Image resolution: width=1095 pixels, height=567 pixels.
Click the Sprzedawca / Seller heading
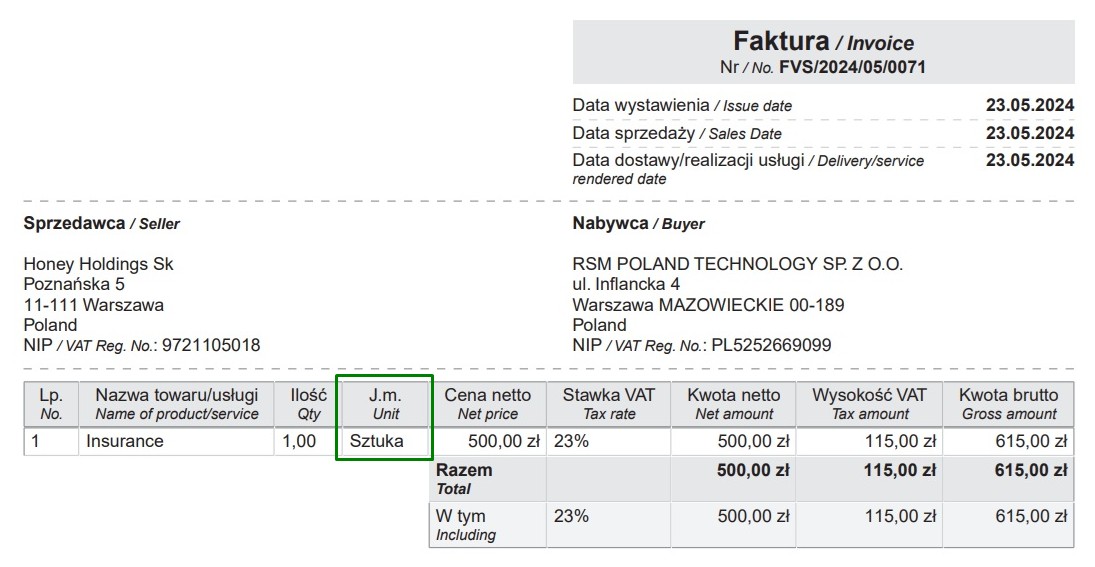(101, 224)
